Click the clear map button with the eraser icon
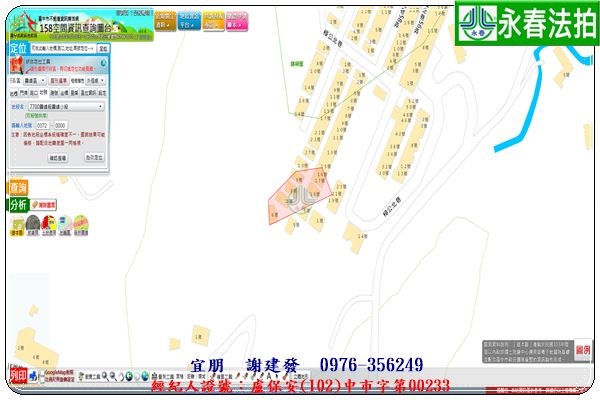Viewport: 600px width, 400px height. 44,205
